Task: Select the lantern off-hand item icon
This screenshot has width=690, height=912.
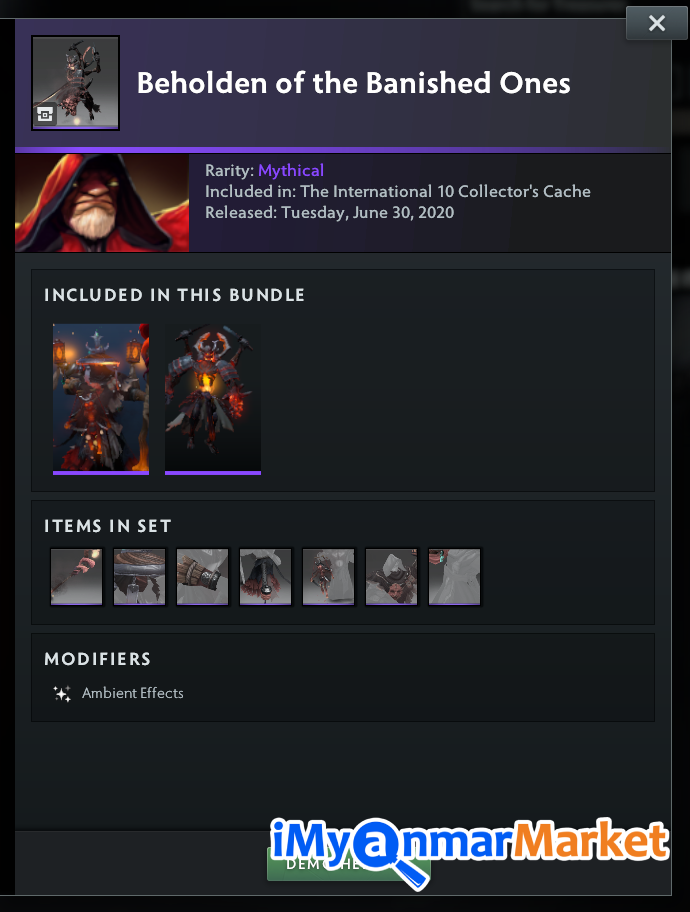Action: tap(454, 576)
